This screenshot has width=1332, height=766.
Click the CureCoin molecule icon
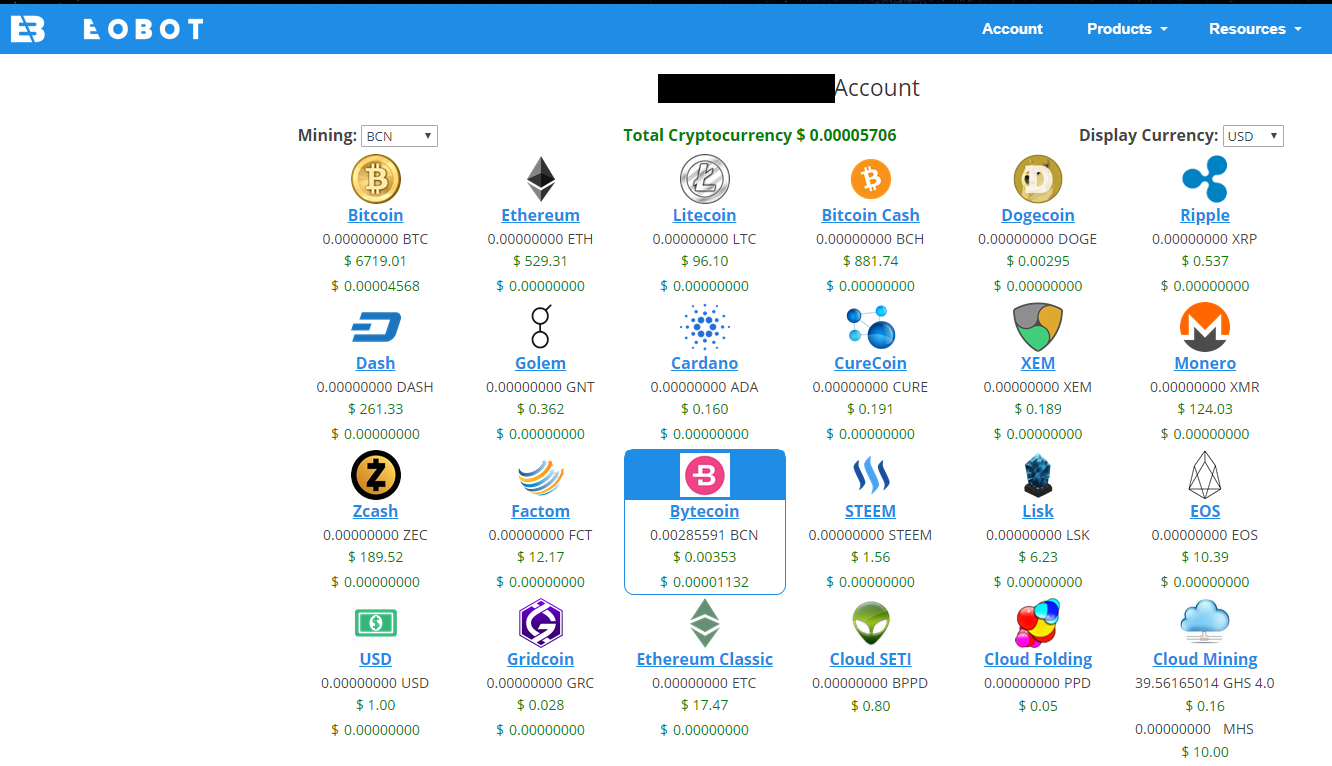870,328
